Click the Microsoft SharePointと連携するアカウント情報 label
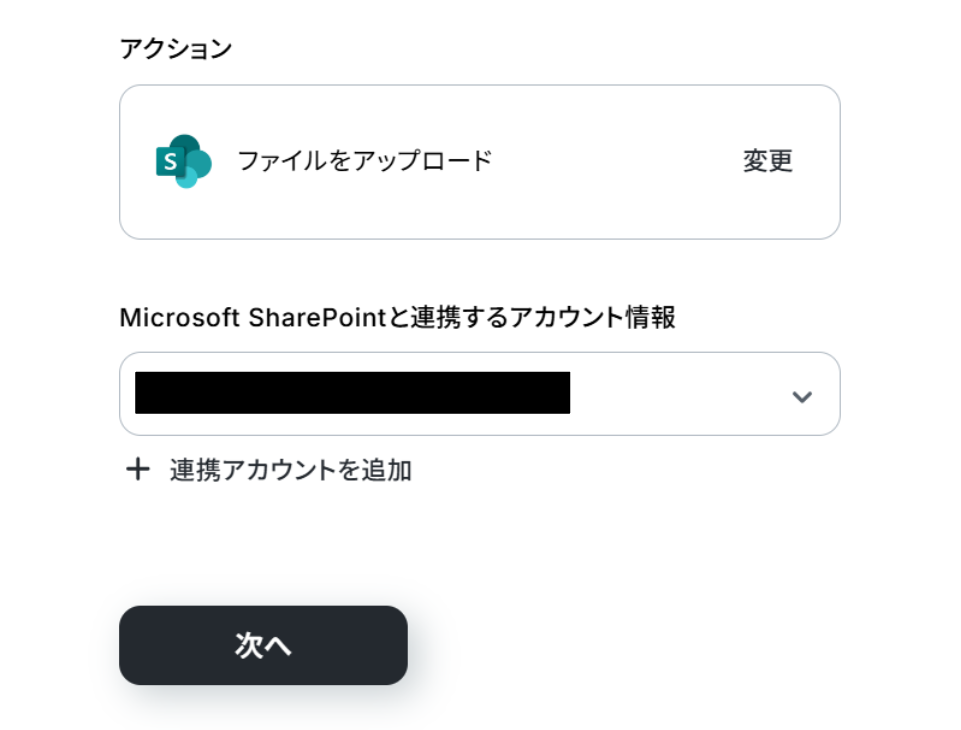961x730 pixels. tap(397, 318)
